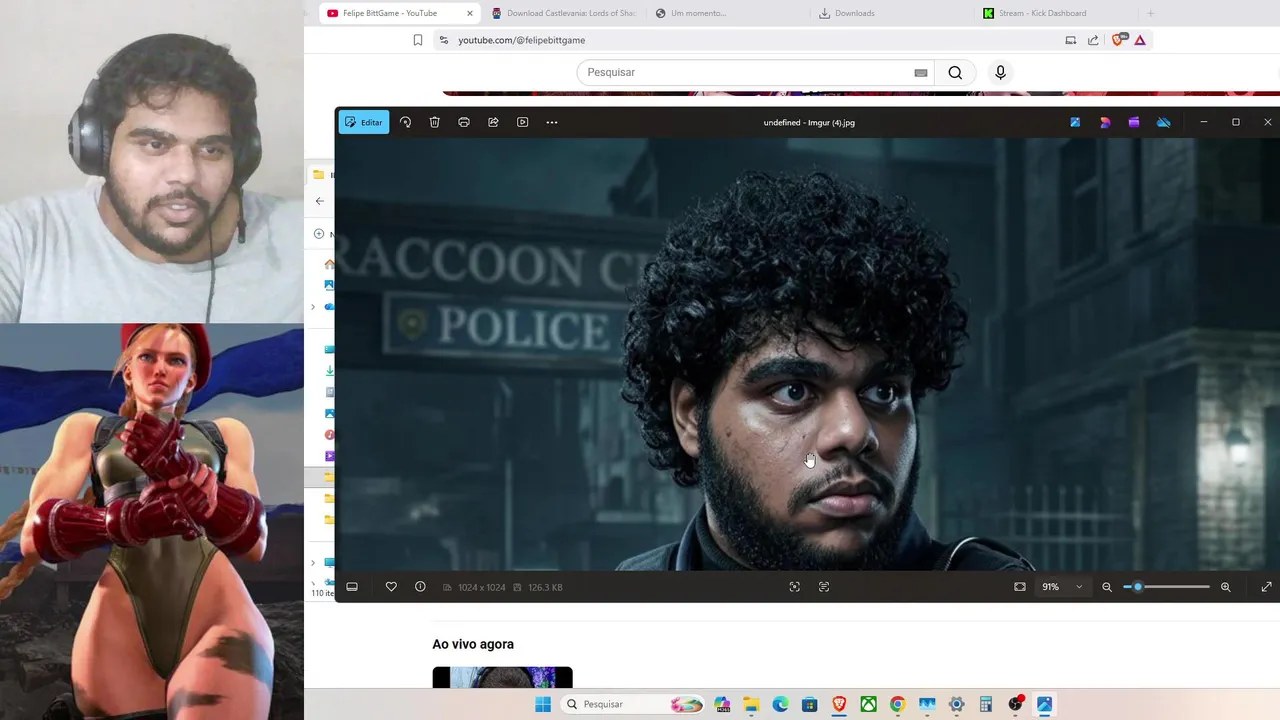
Task: Click the share icon in Brave address bar
Action: coord(1093,40)
